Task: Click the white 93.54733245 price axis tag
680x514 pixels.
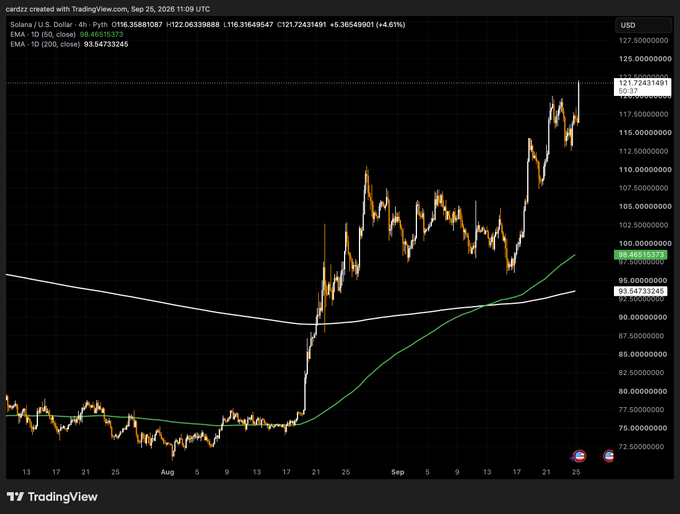Action: 641,291
